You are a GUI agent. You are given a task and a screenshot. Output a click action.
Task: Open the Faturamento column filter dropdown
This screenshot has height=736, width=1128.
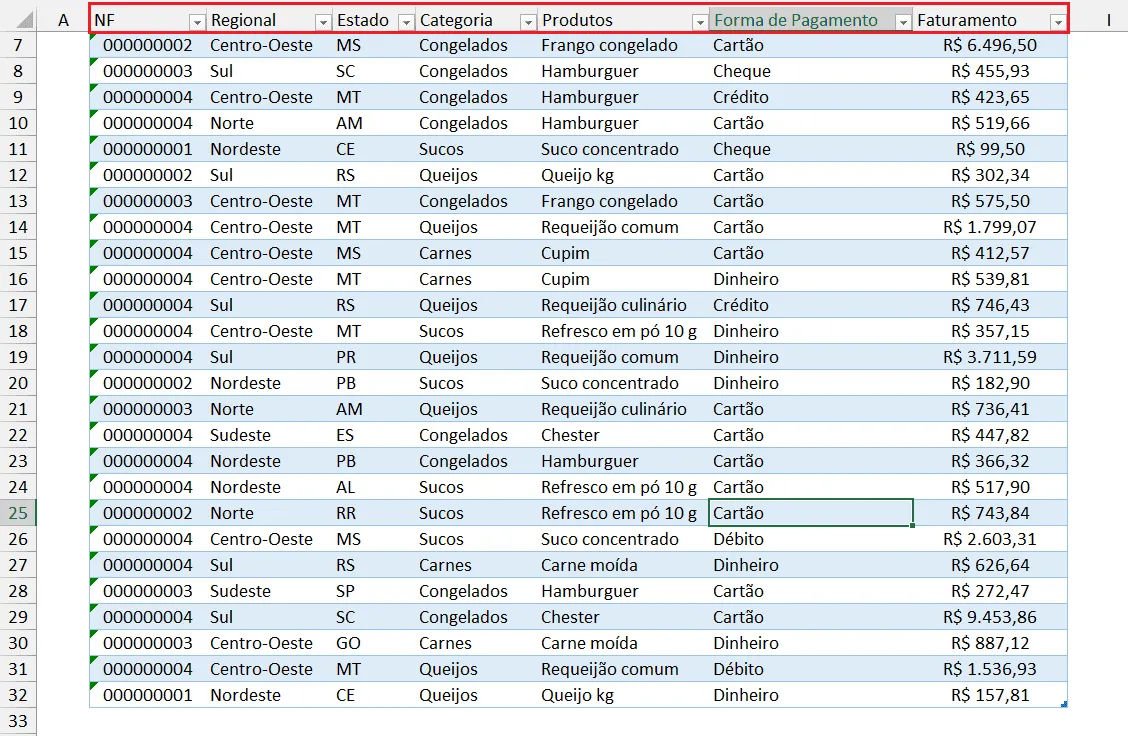pyautogui.click(x=1058, y=22)
